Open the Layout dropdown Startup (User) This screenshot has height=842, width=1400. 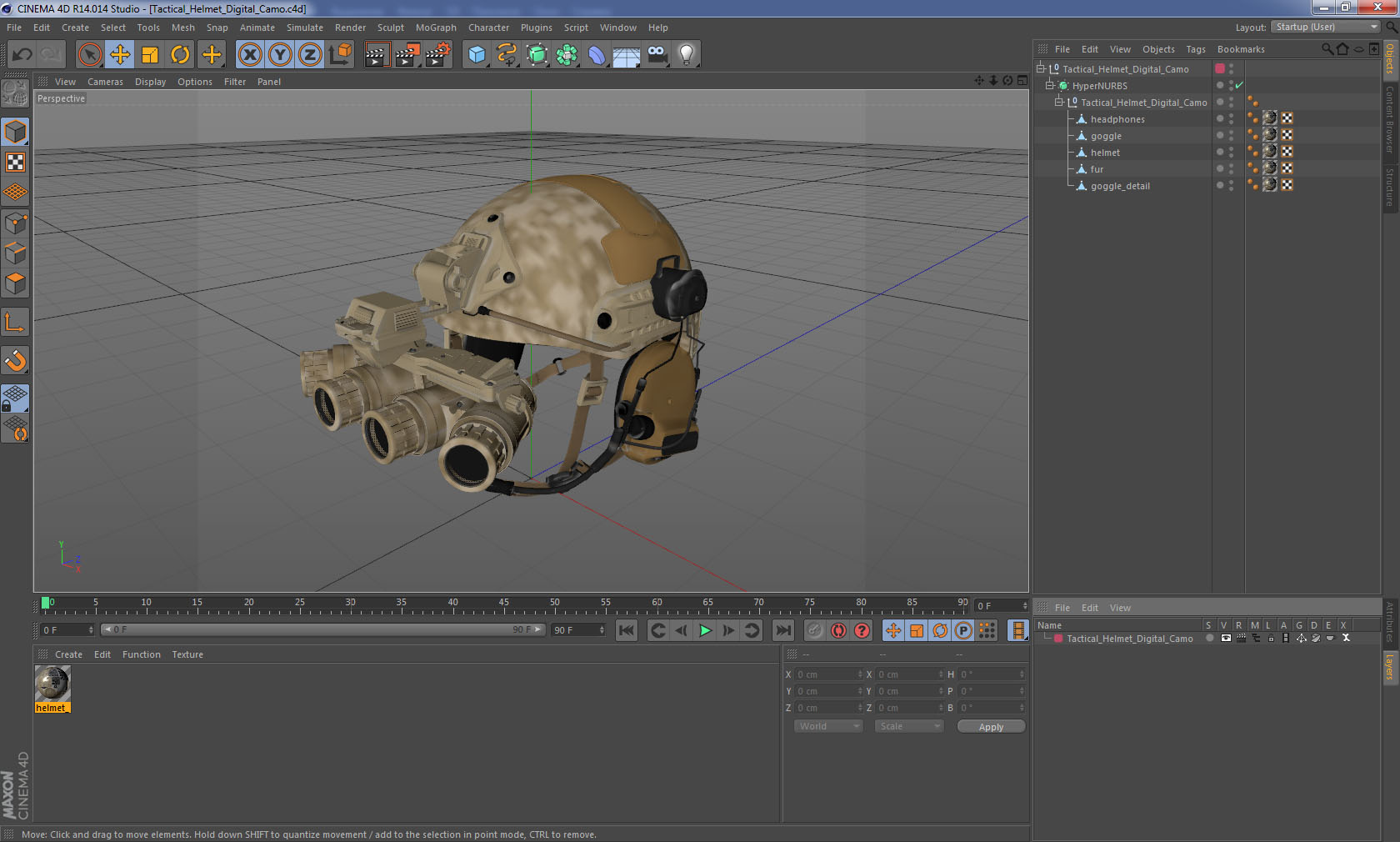tap(1327, 28)
